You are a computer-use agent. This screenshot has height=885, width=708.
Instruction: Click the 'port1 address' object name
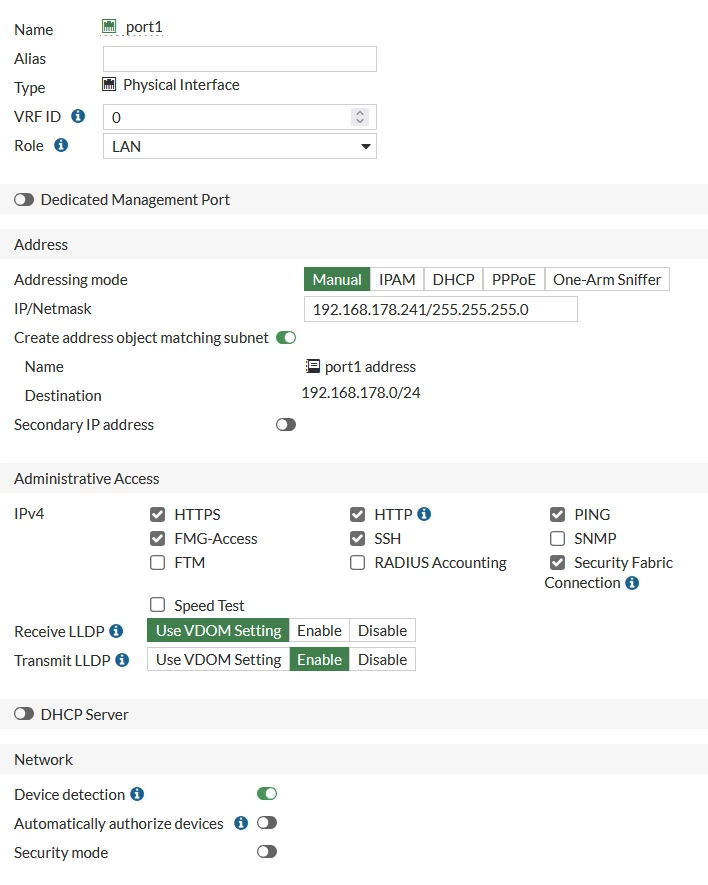[370, 366]
